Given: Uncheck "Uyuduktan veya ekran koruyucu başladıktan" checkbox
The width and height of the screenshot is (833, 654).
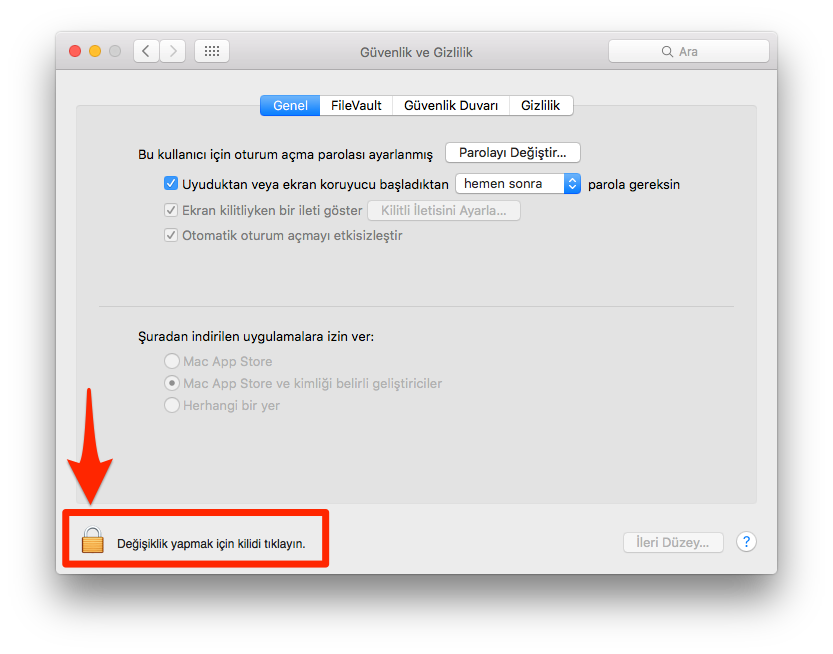Looking at the screenshot, I should (171, 184).
